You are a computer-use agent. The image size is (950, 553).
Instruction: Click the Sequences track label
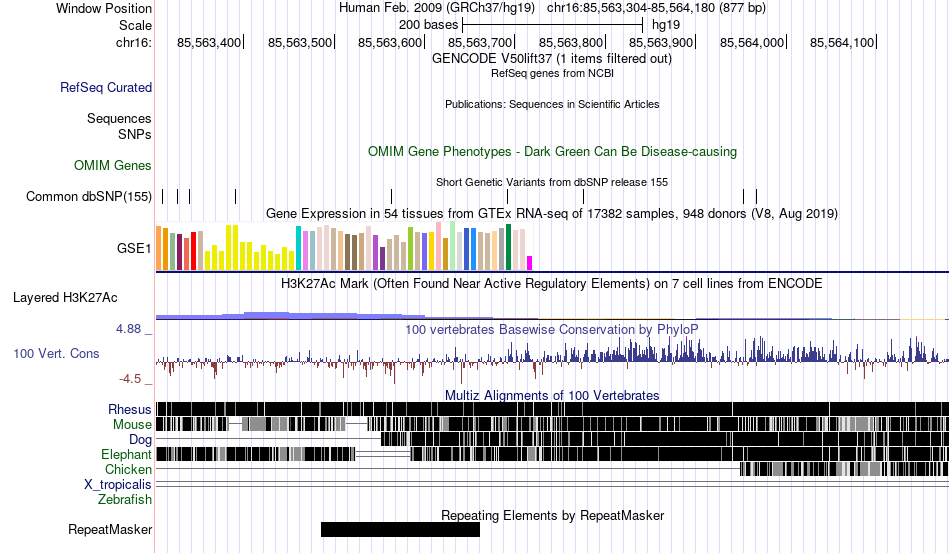(x=119, y=118)
